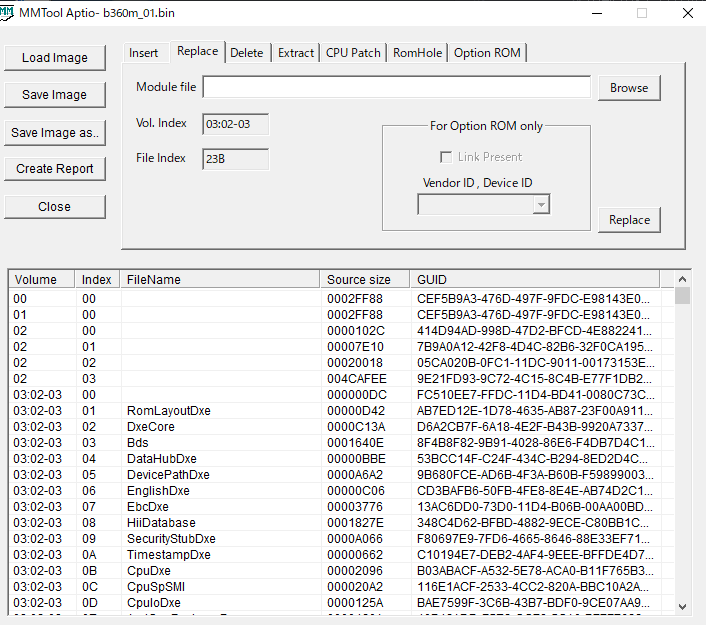
Task: Switch to the Extract tab
Action: [x=296, y=53]
